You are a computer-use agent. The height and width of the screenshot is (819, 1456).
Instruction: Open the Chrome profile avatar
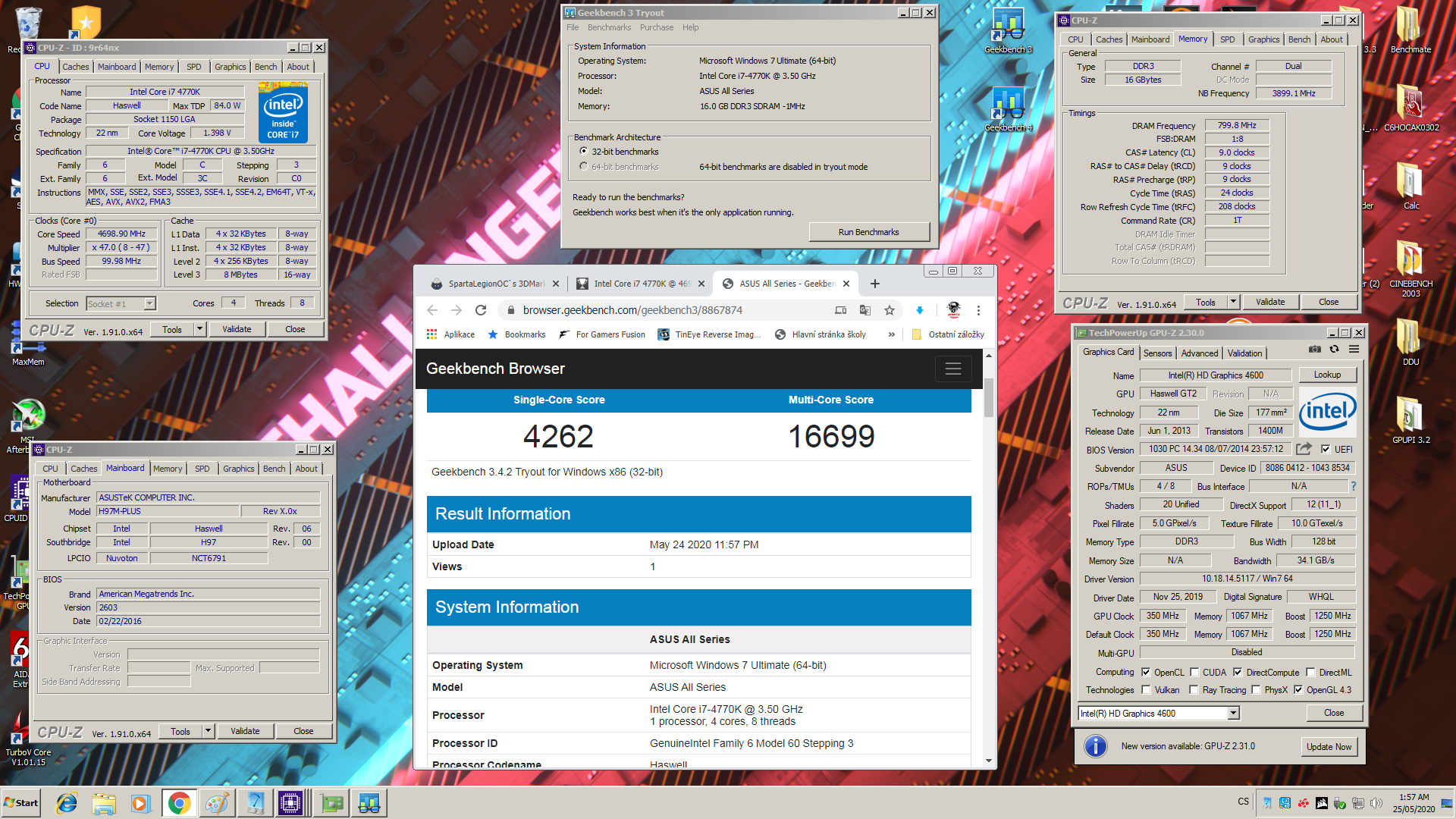[x=954, y=310]
